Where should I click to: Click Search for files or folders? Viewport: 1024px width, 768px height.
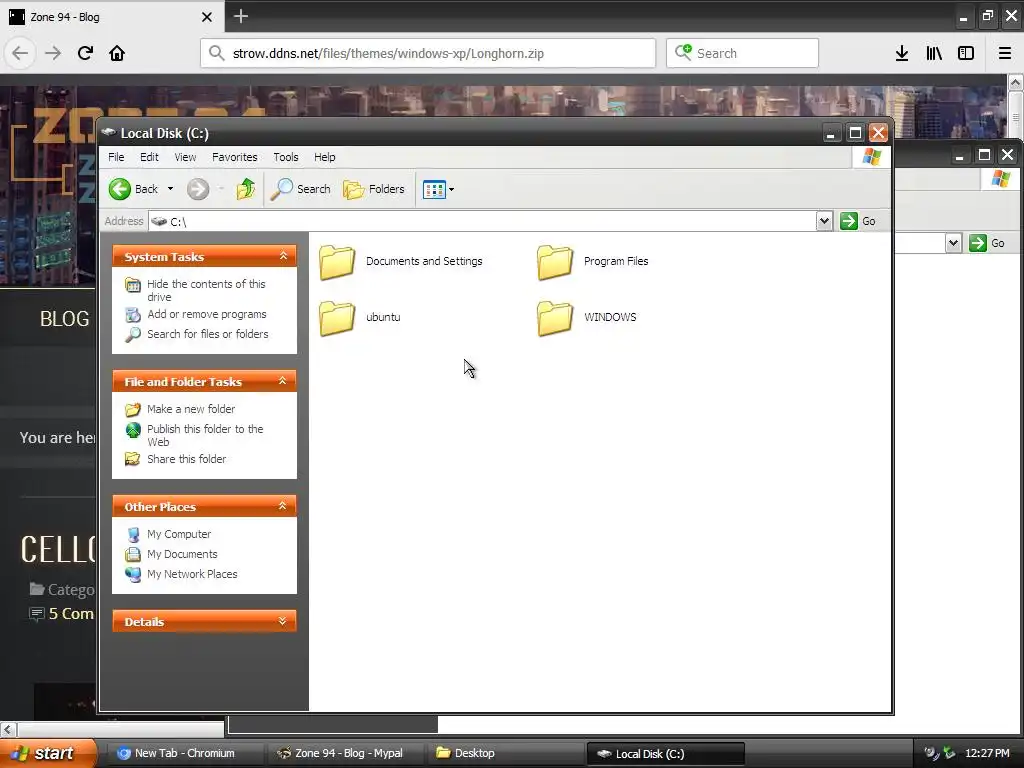coord(208,334)
